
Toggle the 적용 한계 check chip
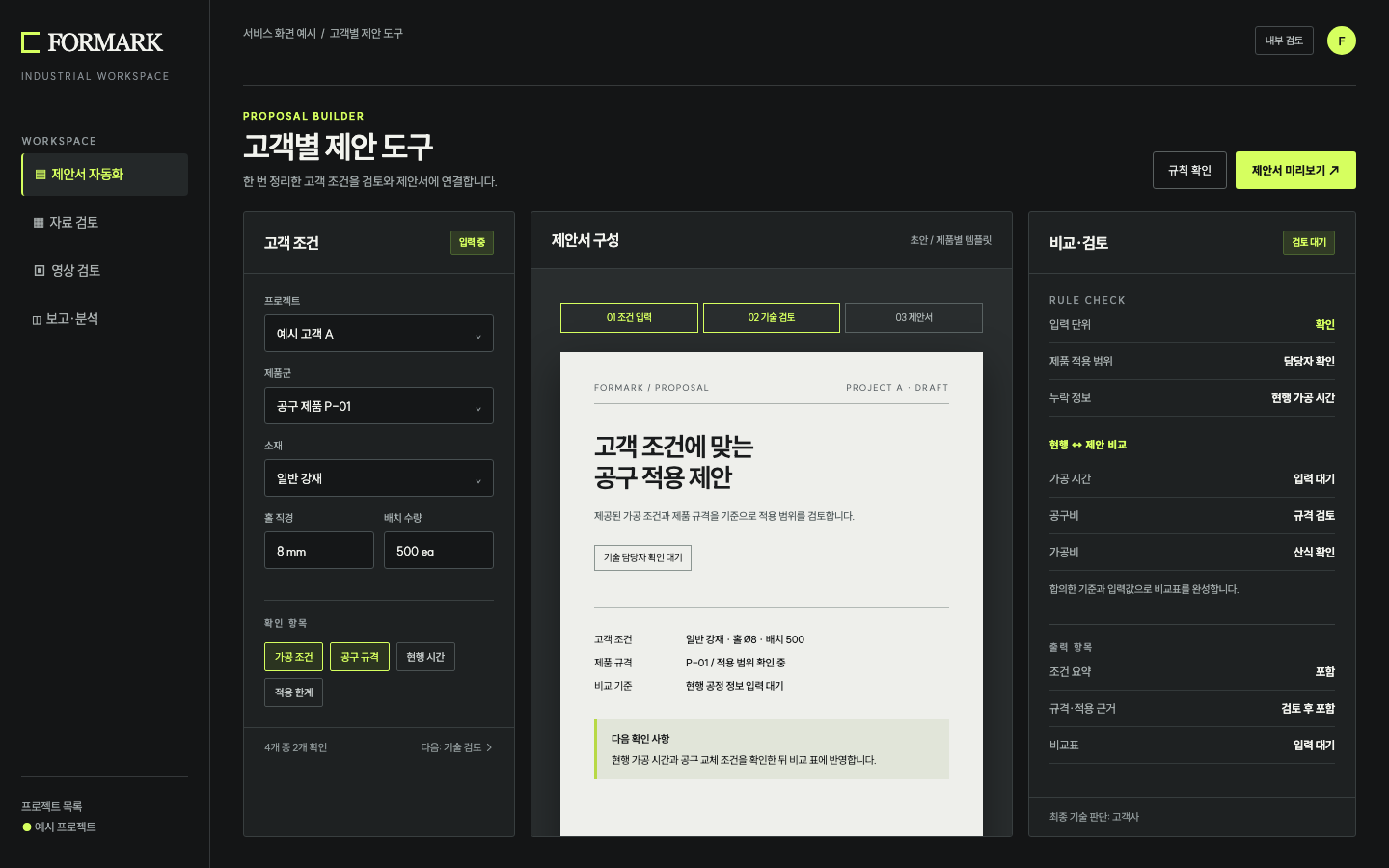(294, 692)
